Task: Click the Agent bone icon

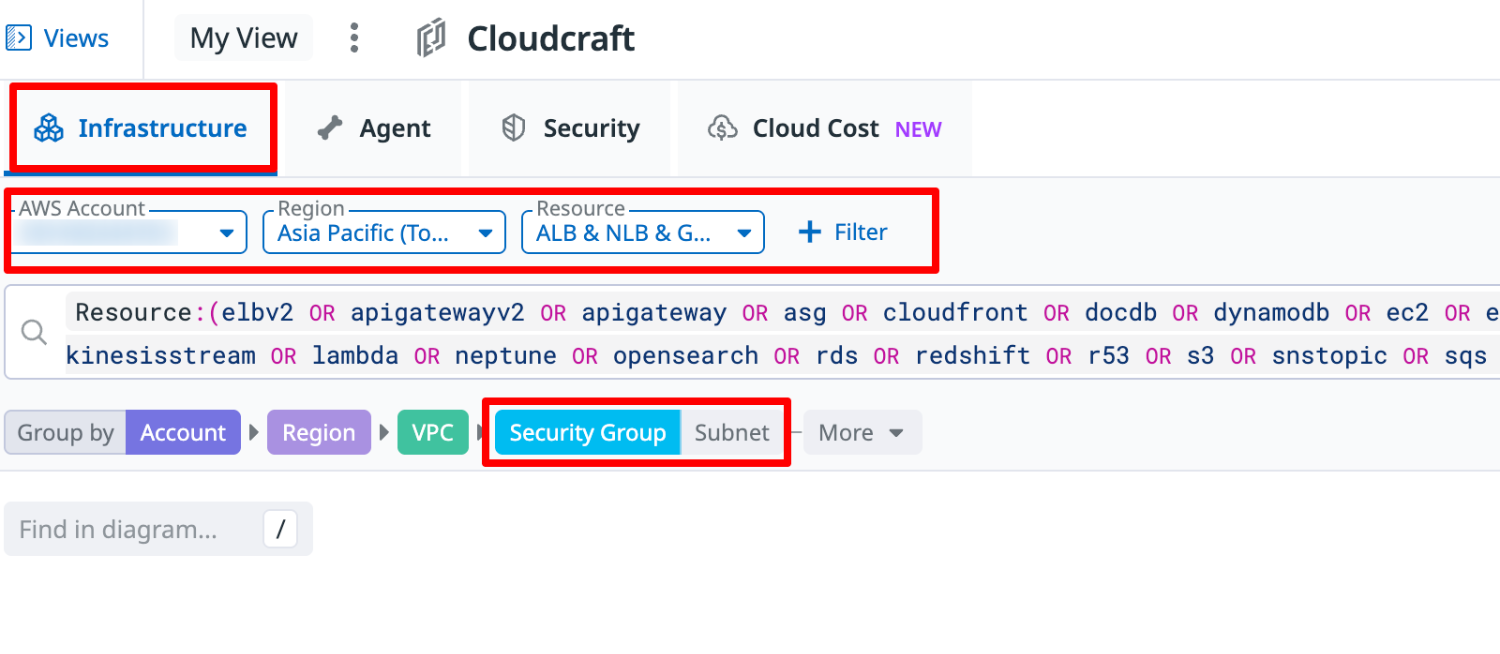Action: coord(330,128)
